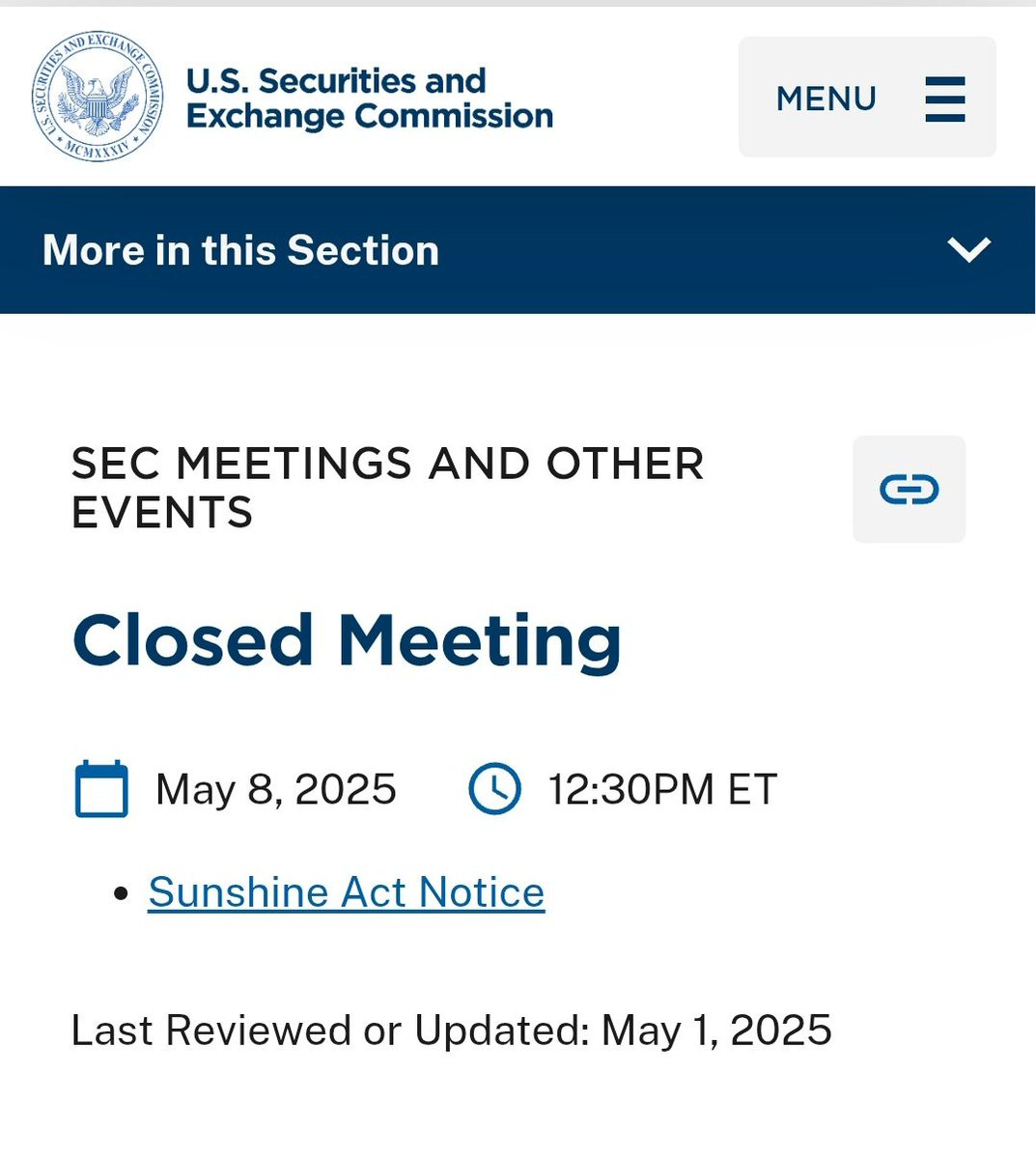Viewport: 1036px width, 1159px height.
Task: Expand the More in this Section chevron
Action: click(968, 249)
